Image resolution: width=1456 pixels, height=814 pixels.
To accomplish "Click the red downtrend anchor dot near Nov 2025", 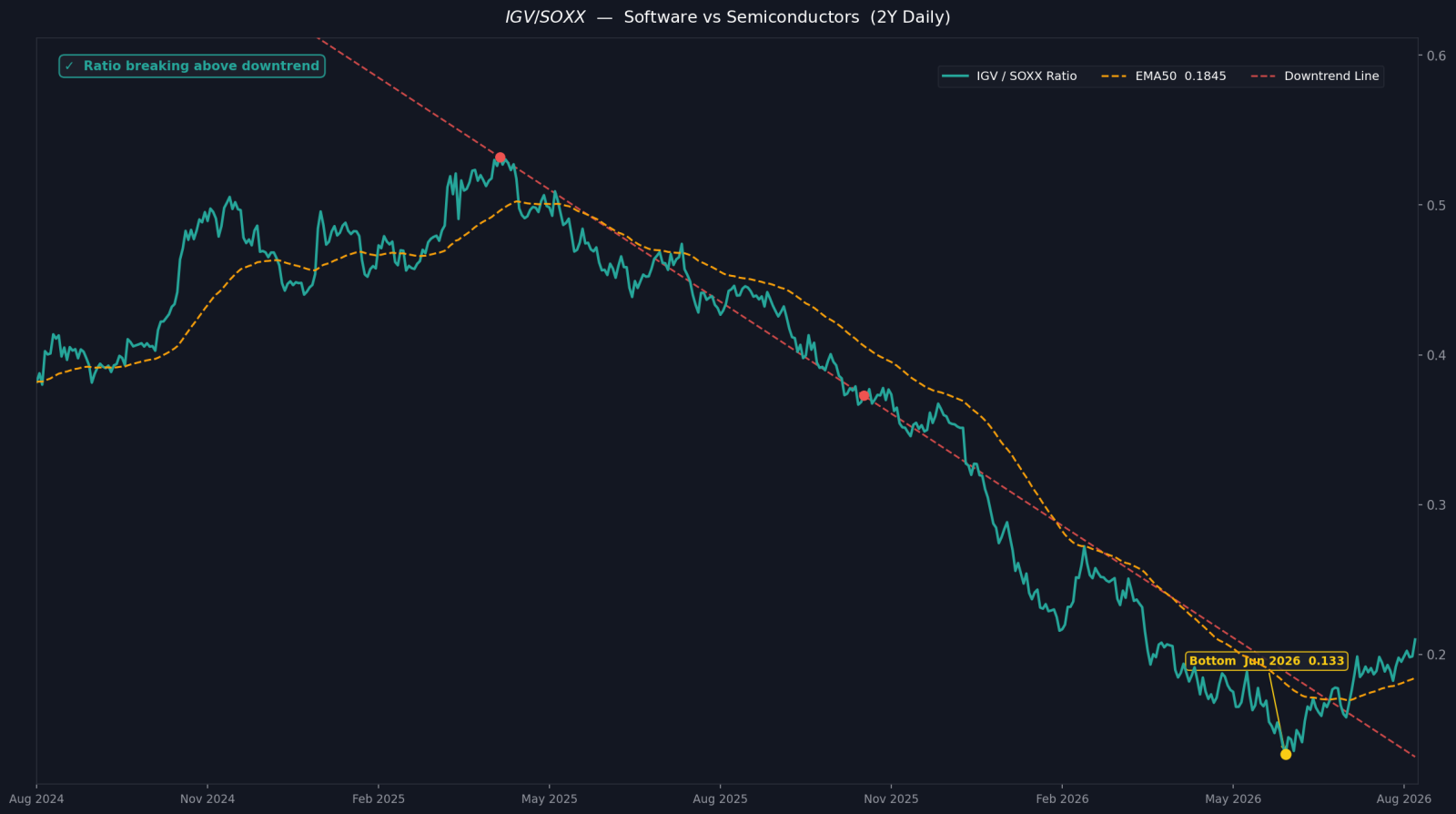I will pos(864,396).
